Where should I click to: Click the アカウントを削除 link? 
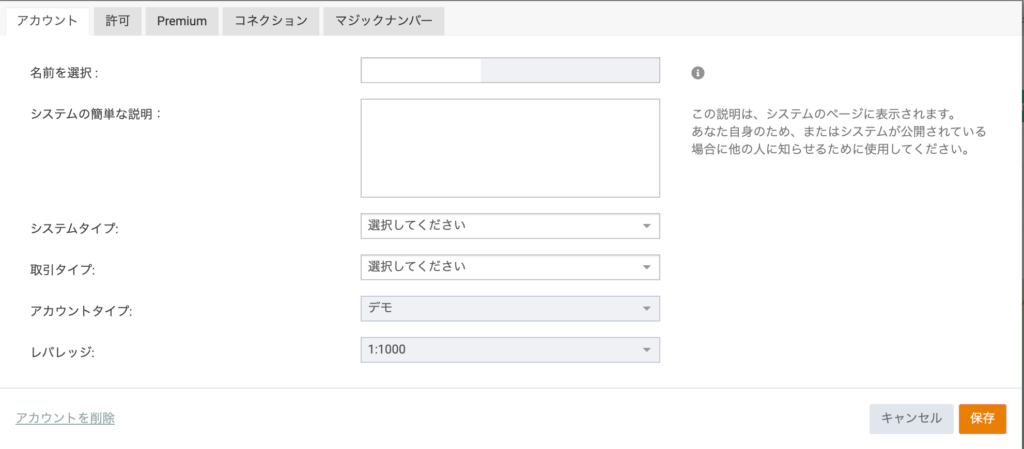(x=65, y=418)
